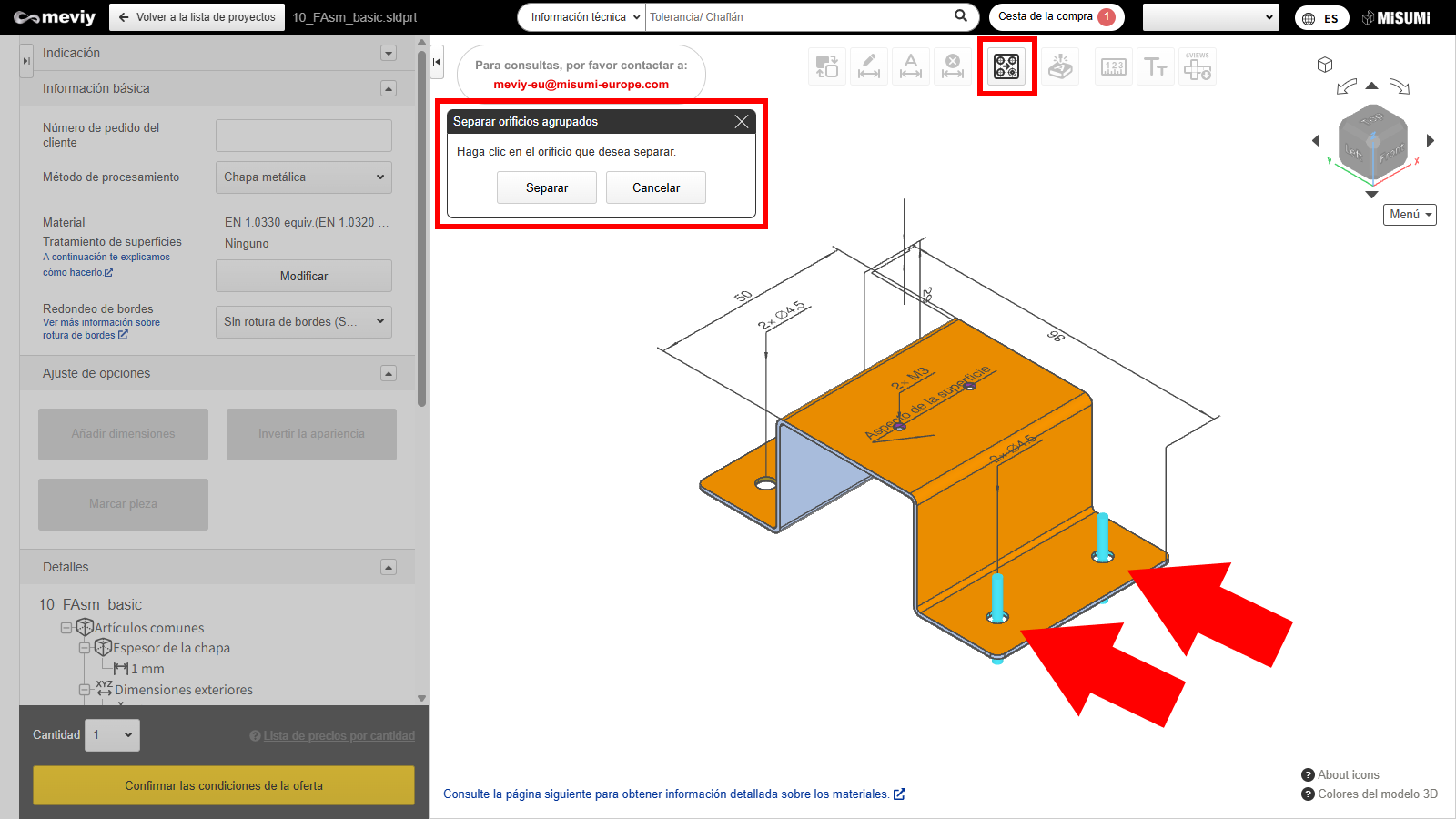Click the separate grouped holes toolbar icon
1456x819 pixels.
(1006, 66)
